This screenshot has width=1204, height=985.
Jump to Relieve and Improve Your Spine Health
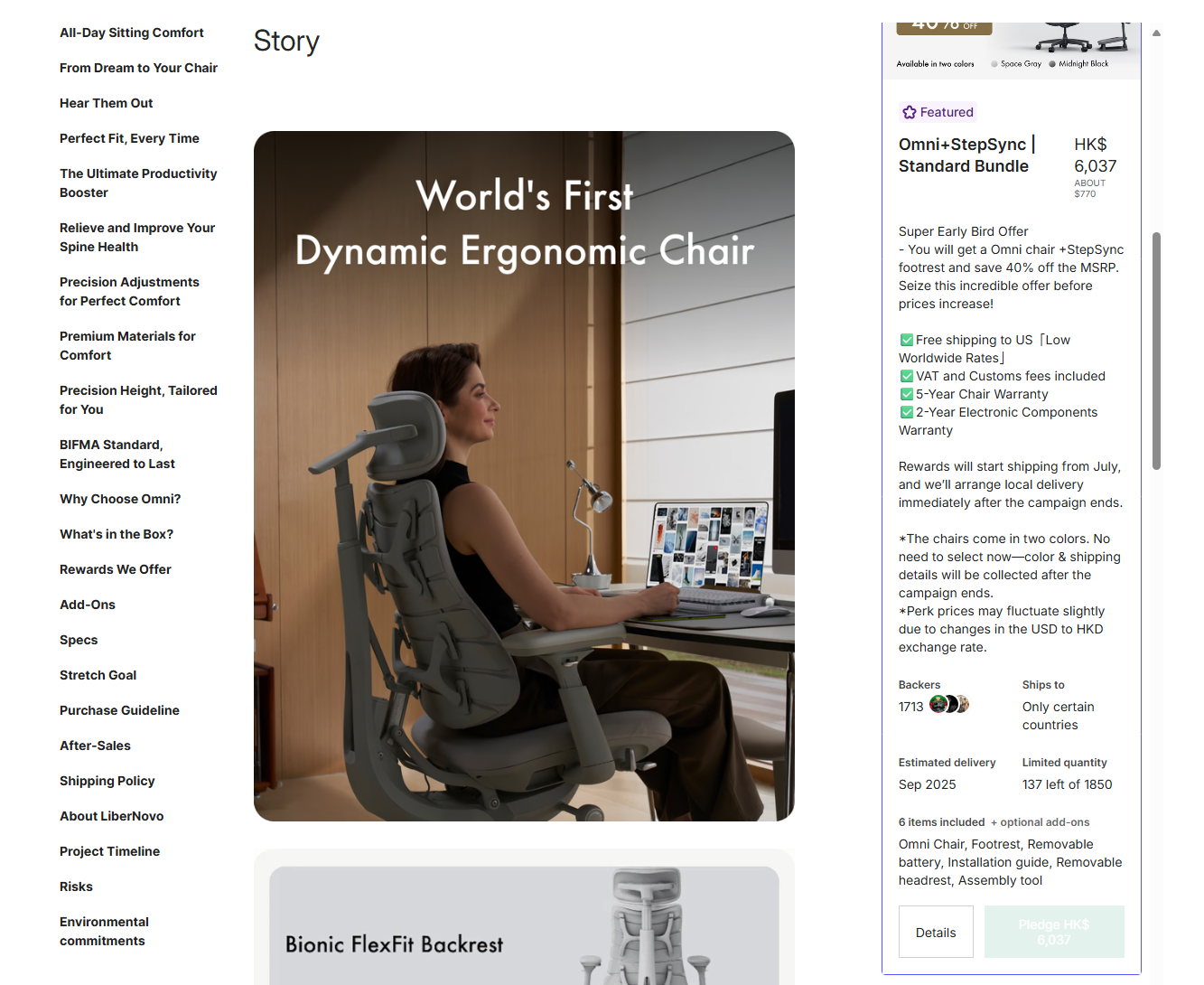(137, 237)
